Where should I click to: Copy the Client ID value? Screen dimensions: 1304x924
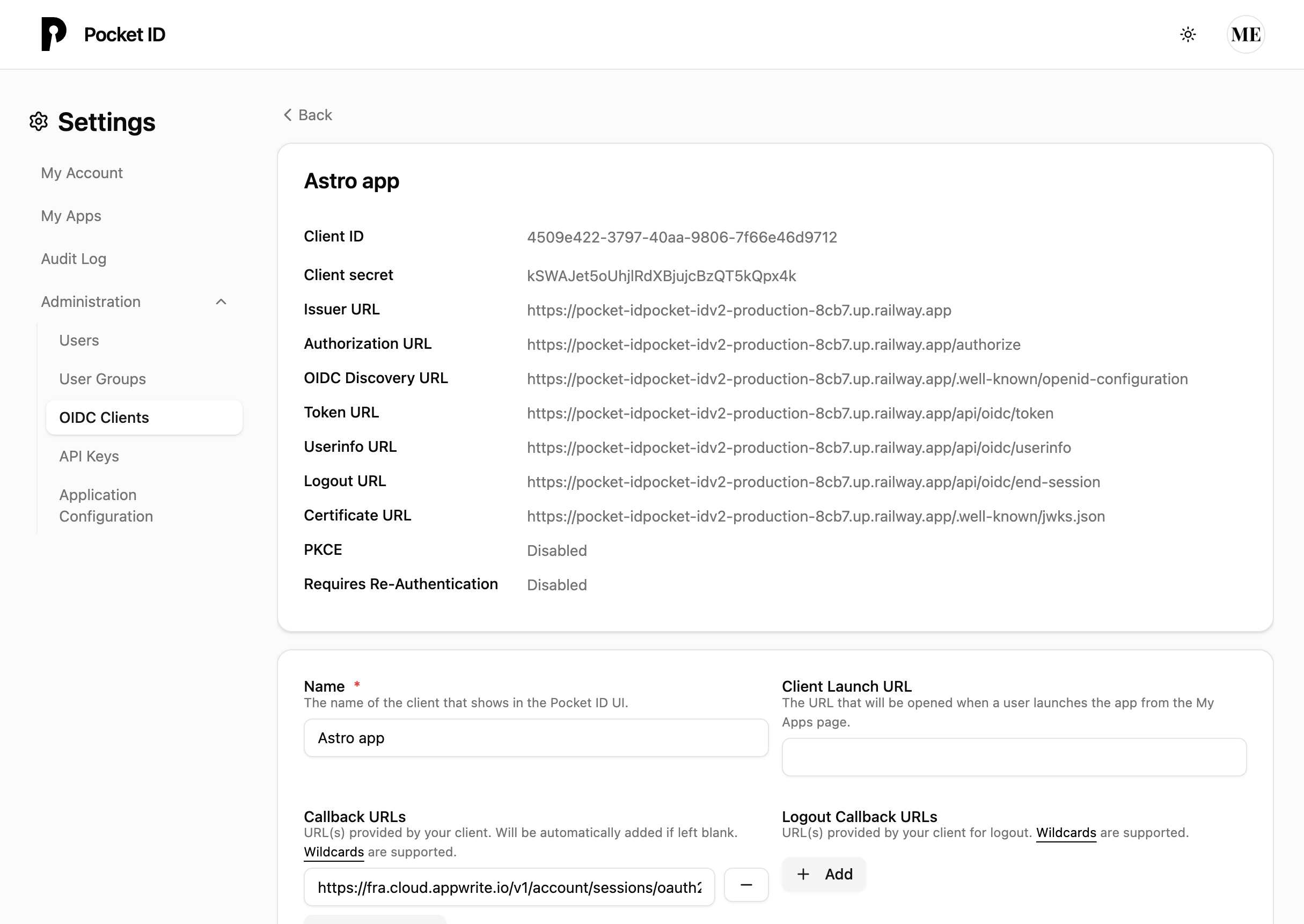click(682, 237)
